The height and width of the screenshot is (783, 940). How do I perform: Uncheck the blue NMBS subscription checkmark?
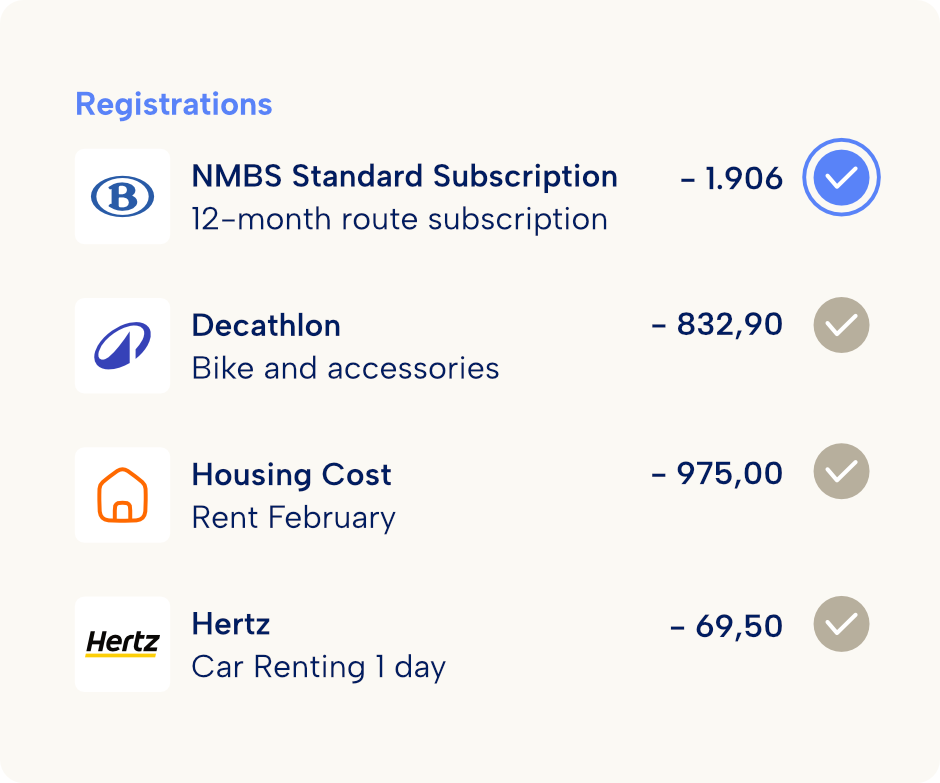click(x=841, y=177)
